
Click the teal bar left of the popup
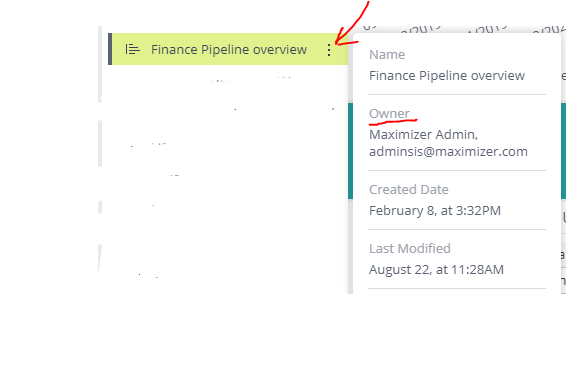[x=350, y=151]
